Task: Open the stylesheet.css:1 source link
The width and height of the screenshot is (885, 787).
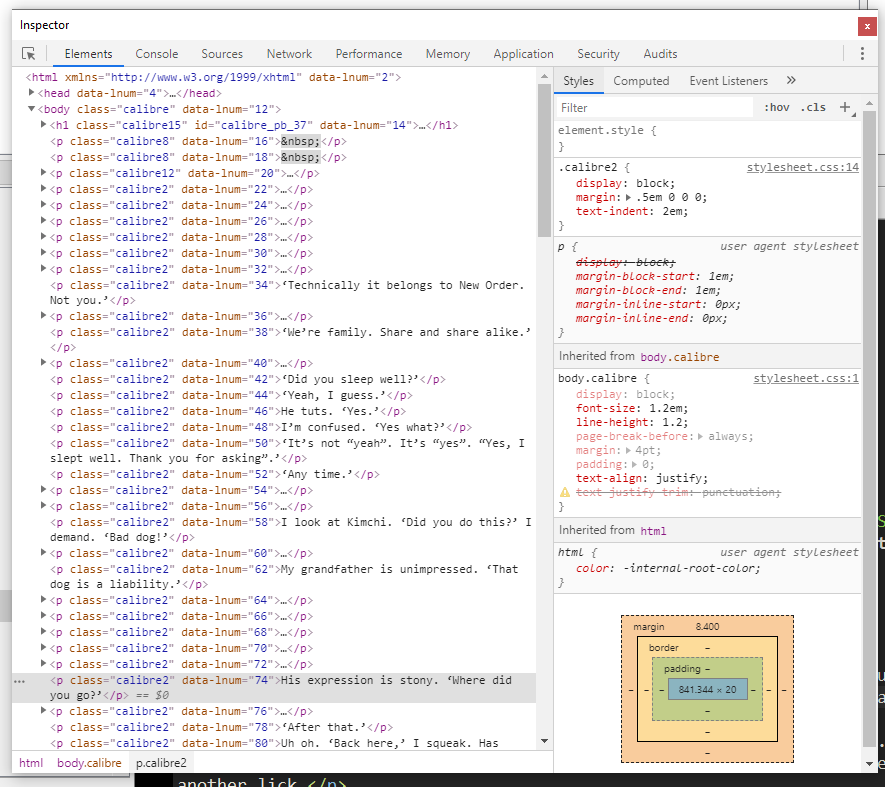Action: coord(805,378)
